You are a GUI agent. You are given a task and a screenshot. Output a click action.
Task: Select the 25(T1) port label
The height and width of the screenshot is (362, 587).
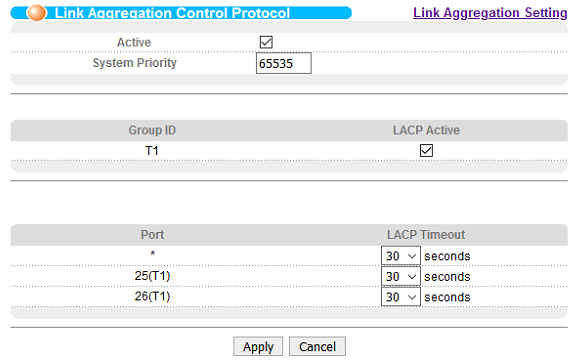[x=152, y=276]
